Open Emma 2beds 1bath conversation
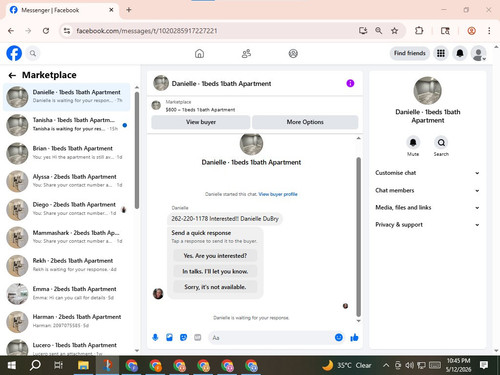500x375 pixels. tap(67, 294)
